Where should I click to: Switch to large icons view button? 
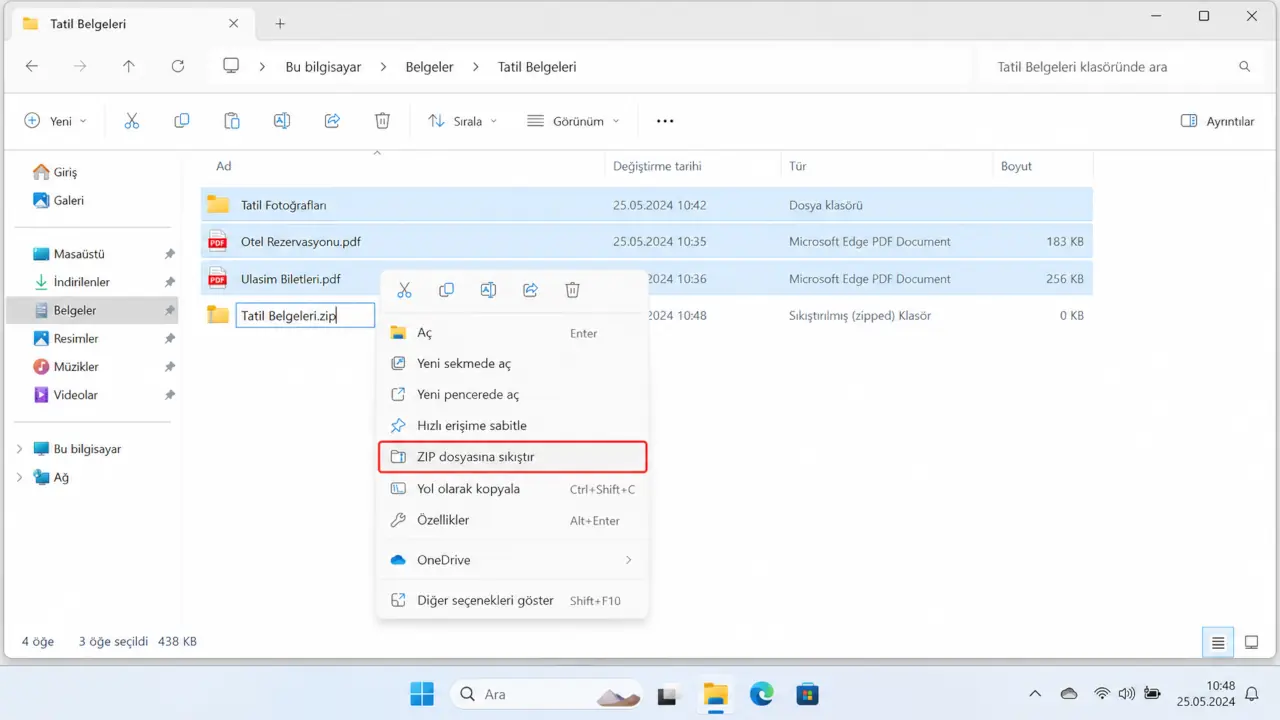tap(1251, 643)
